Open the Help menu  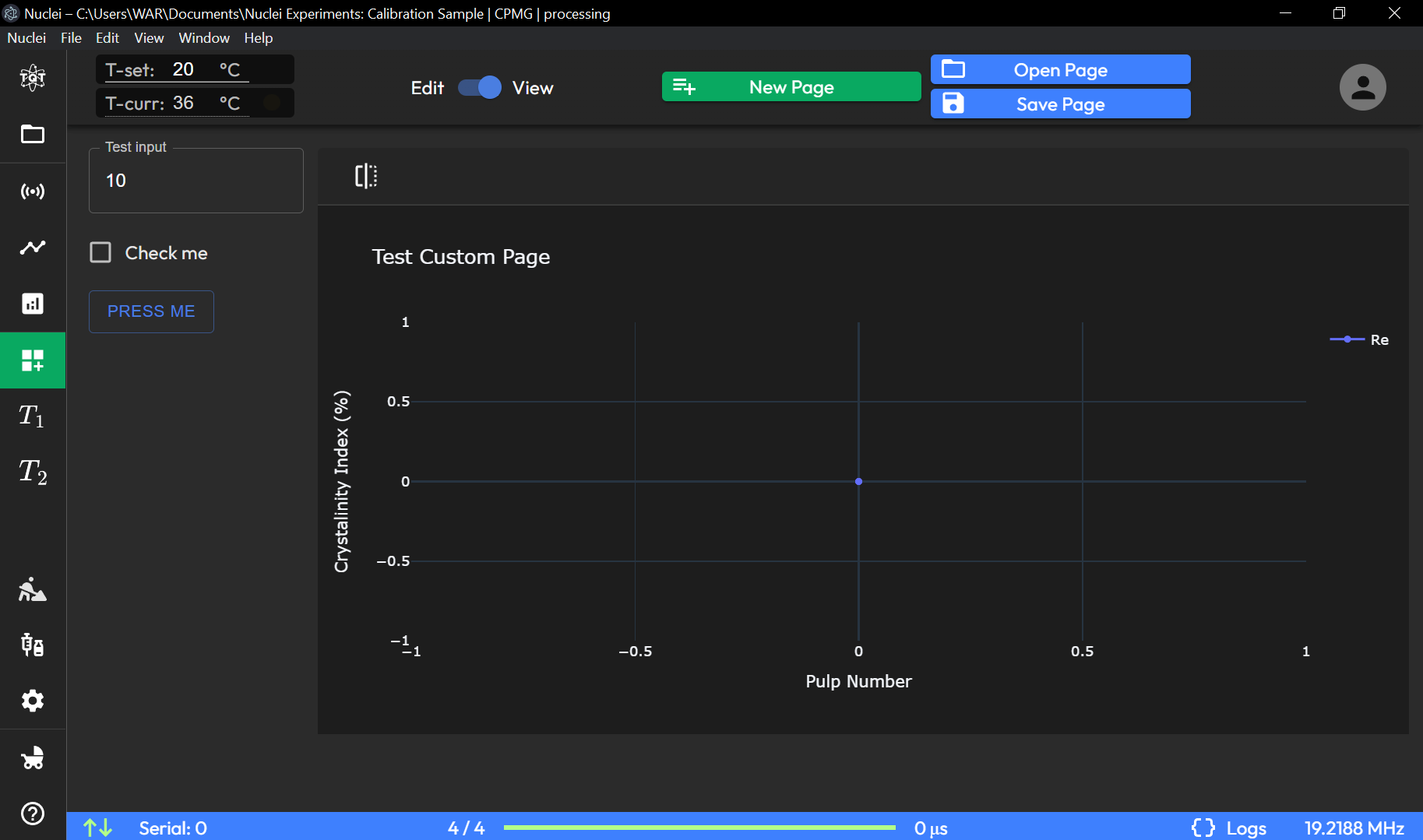259,37
